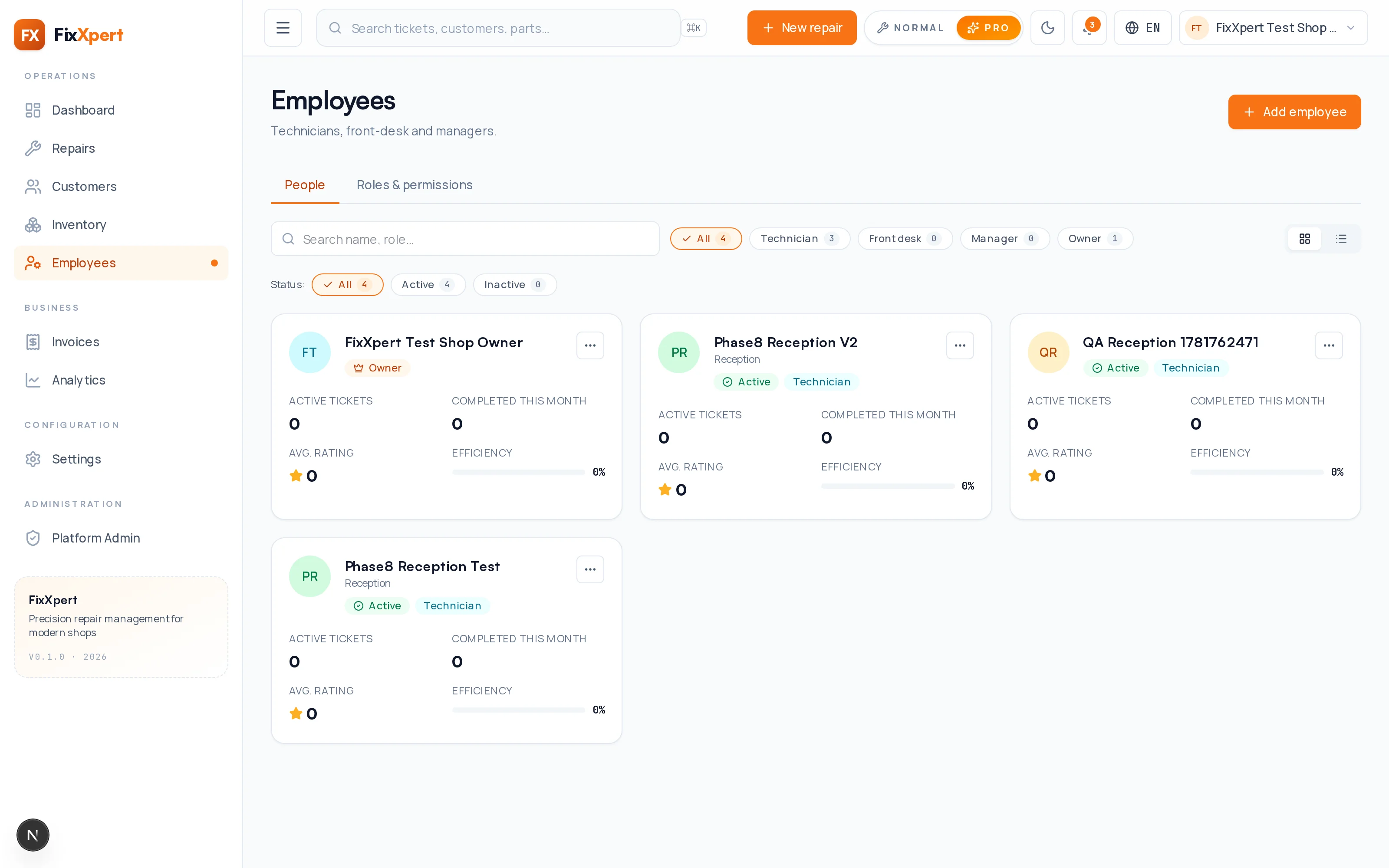Viewport: 1389px width, 868px height.
Task: Click efficiency bar on Owner card
Action: click(x=518, y=472)
